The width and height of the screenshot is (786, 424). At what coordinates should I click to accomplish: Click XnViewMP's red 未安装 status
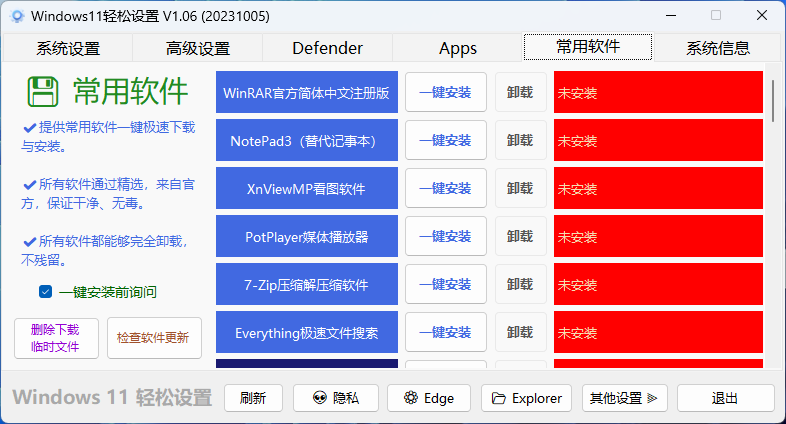658,188
